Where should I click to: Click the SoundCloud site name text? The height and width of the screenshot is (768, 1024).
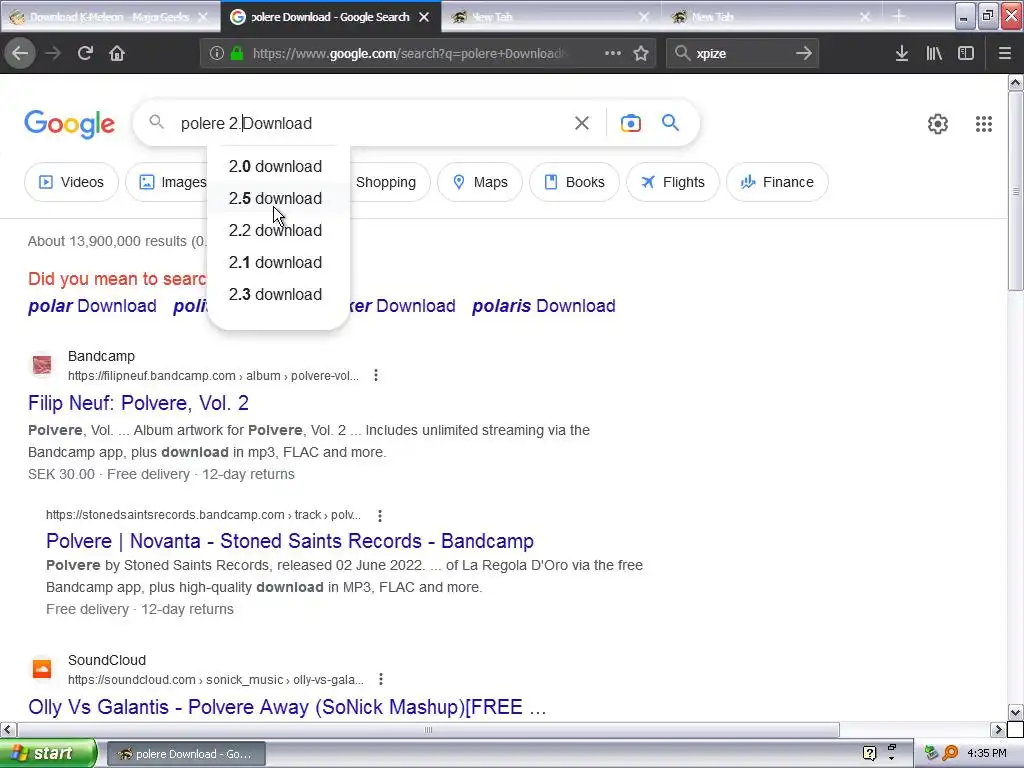tap(106, 660)
